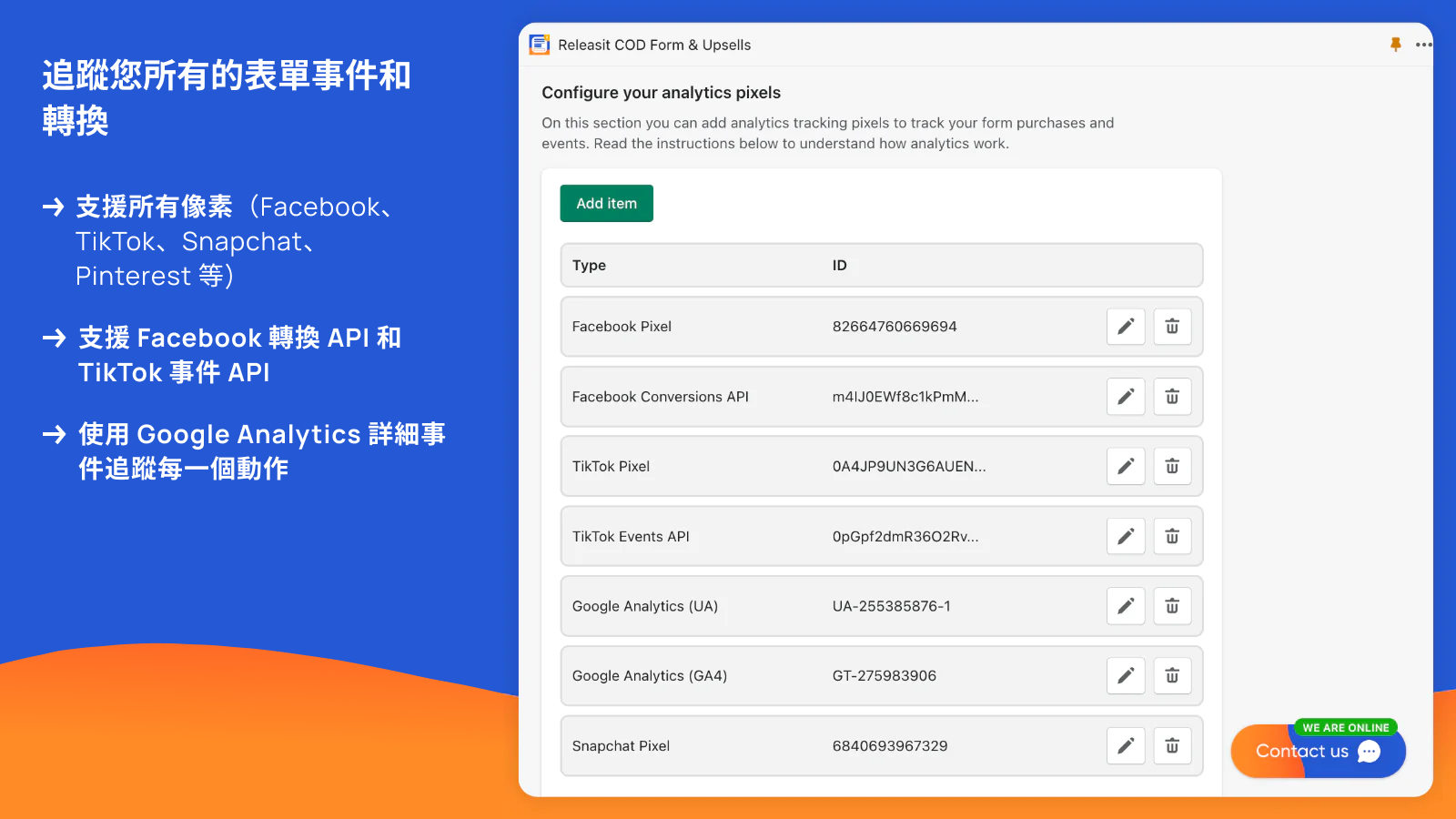The image size is (1456, 819).
Task: Select the UA-255385876-1 ID value
Action: [x=891, y=606]
